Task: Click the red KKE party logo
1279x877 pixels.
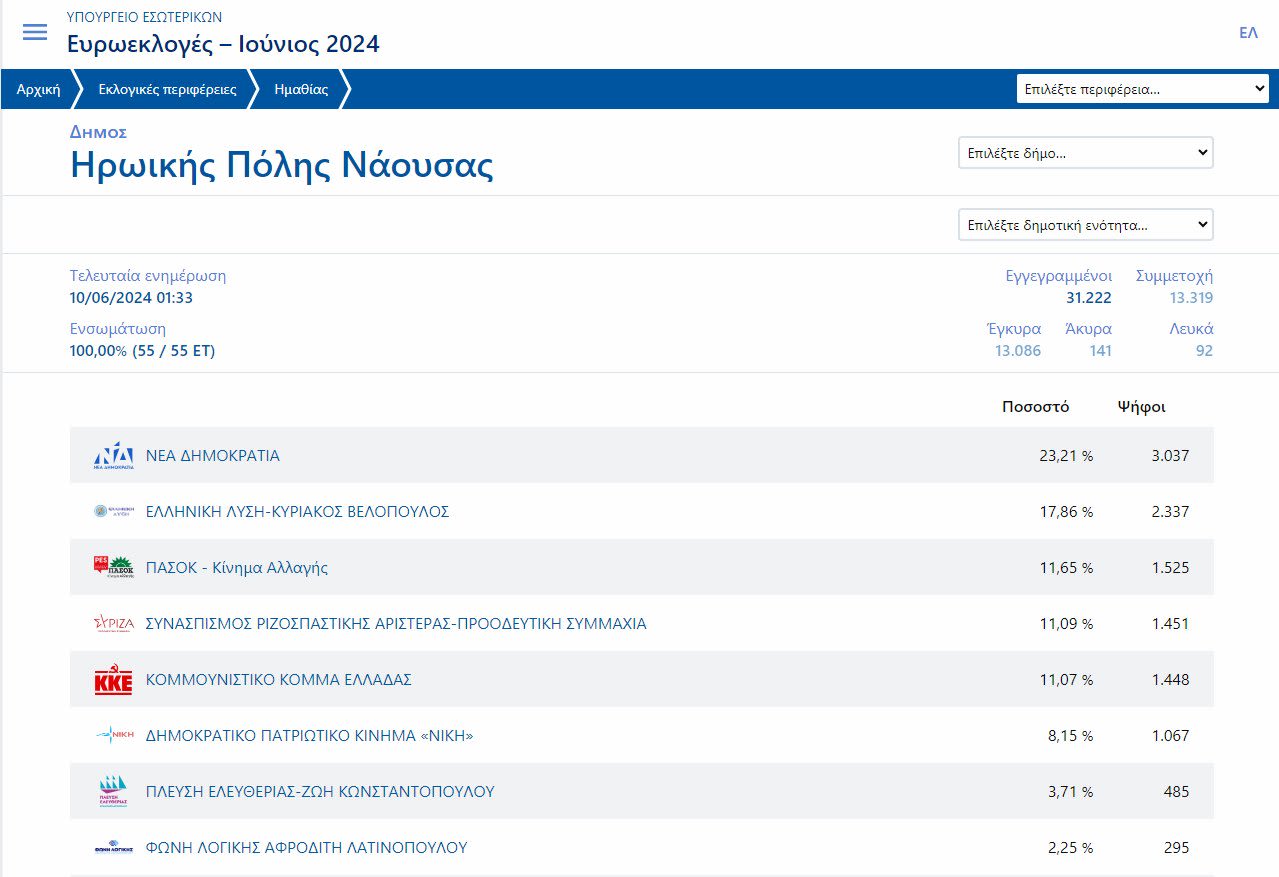Action: [113, 680]
